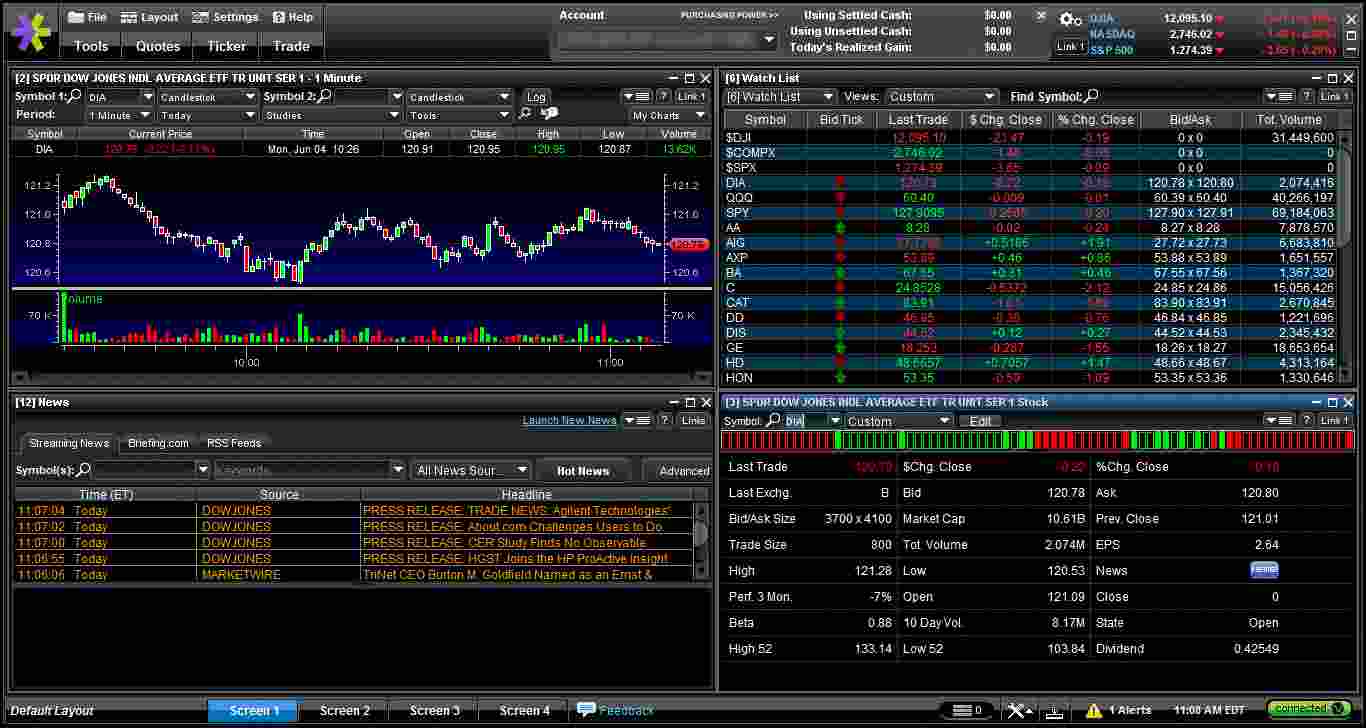Viewport: 1366px width, 728px height.
Task: Open the Settings menu
Action: 225,17
